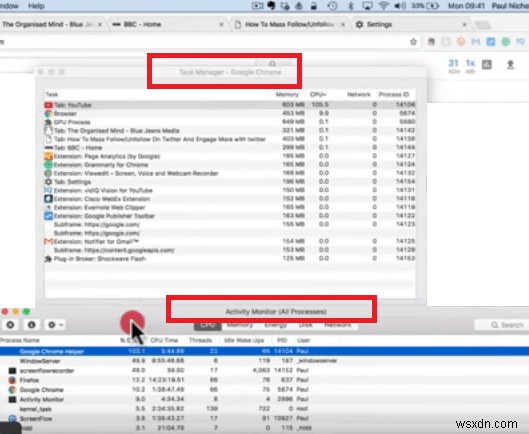
Task: Select Extension: Evernote Web Clipper row
Action: tap(230, 207)
